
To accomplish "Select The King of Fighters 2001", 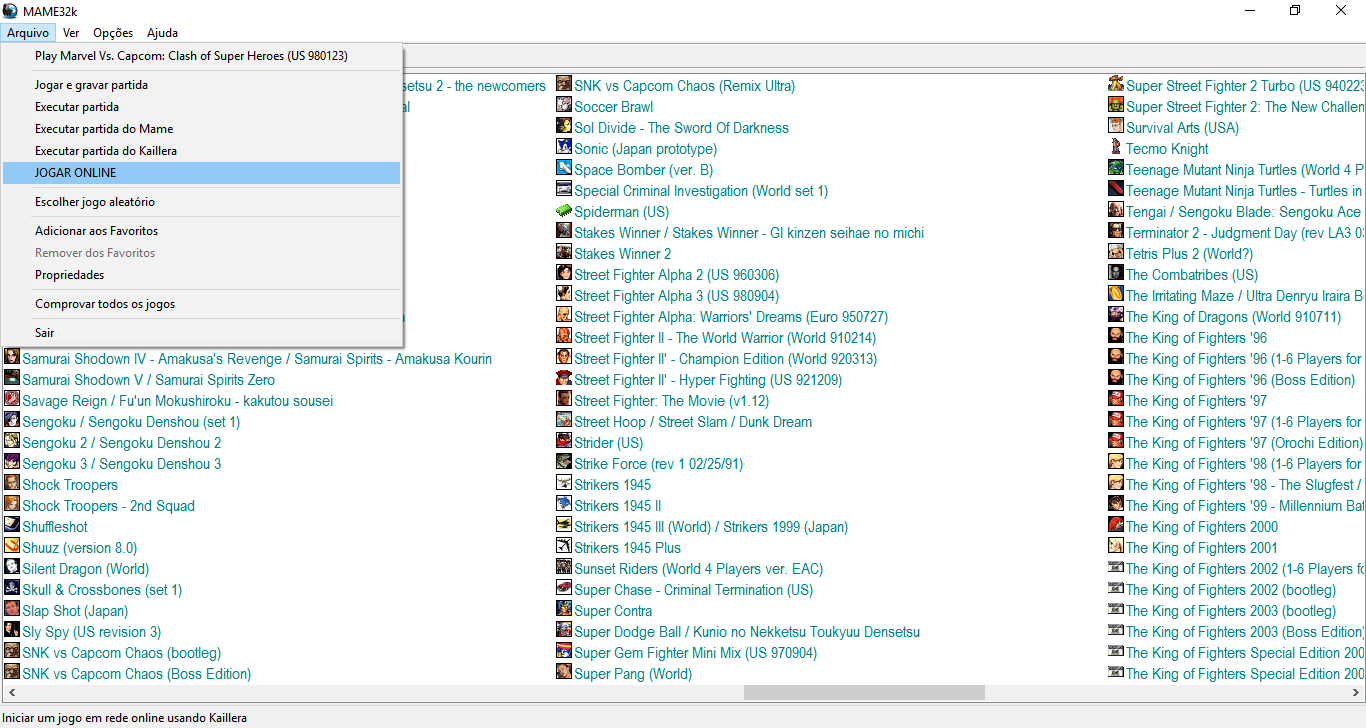I will tap(1202, 548).
